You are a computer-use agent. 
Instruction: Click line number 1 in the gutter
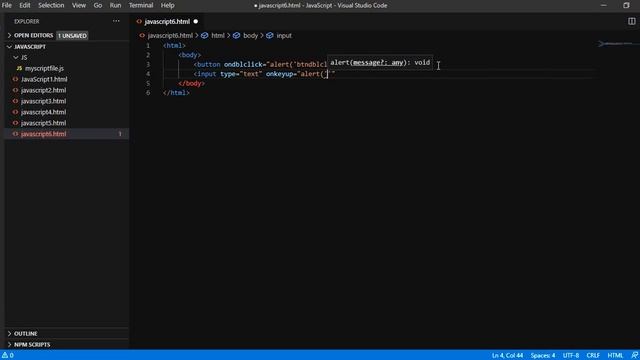click(148, 45)
